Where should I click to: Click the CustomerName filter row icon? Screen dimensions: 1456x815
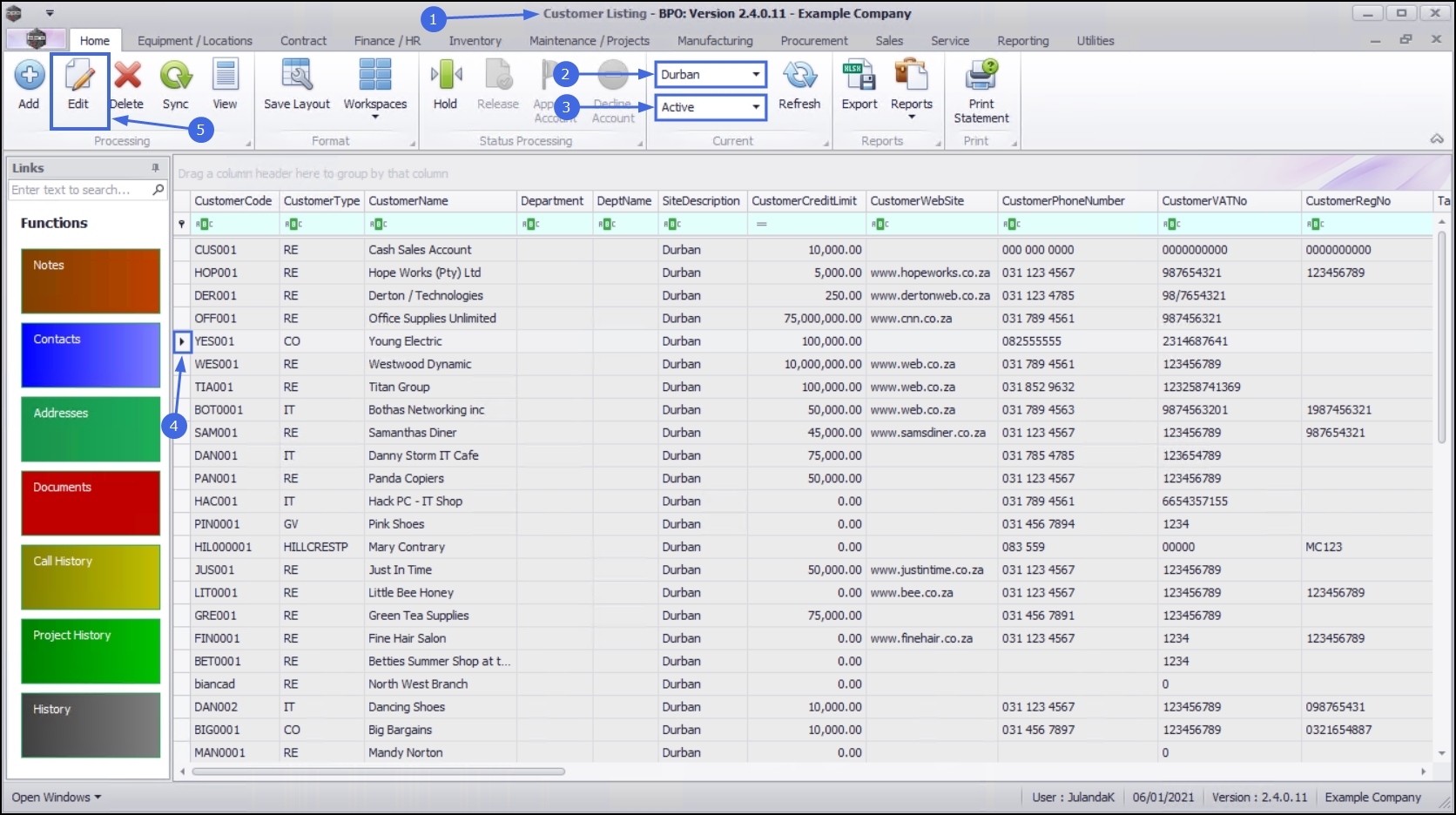point(379,224)
